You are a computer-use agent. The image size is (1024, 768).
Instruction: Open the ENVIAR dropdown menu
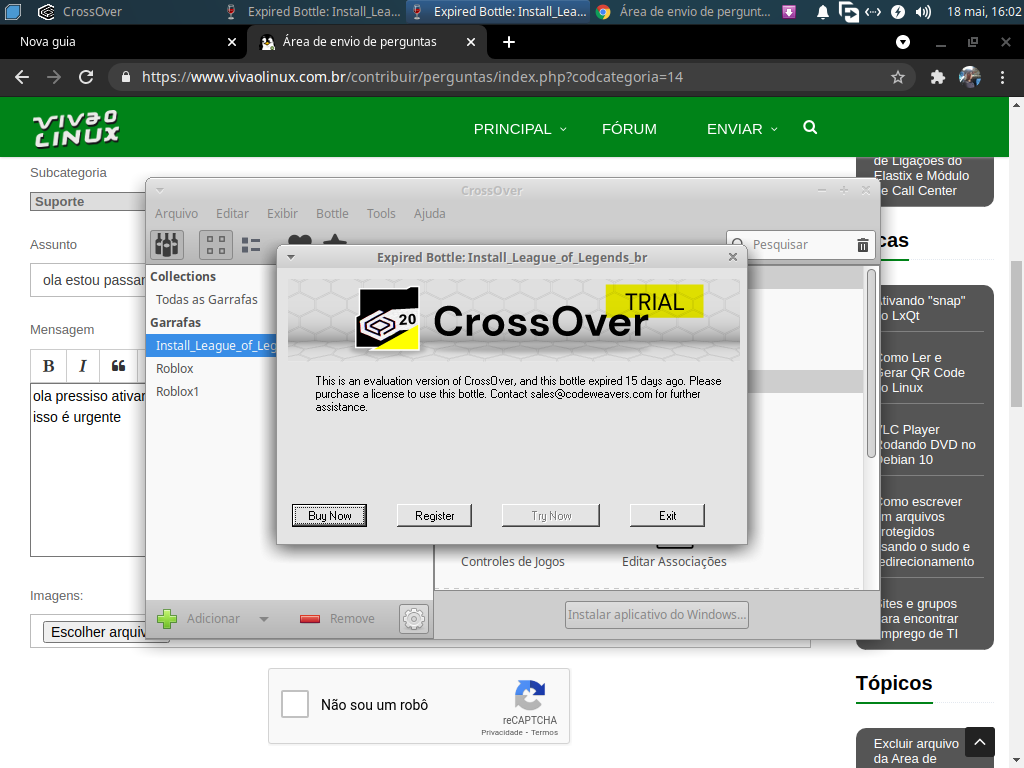pyautogui.click(x=742, y=129)
